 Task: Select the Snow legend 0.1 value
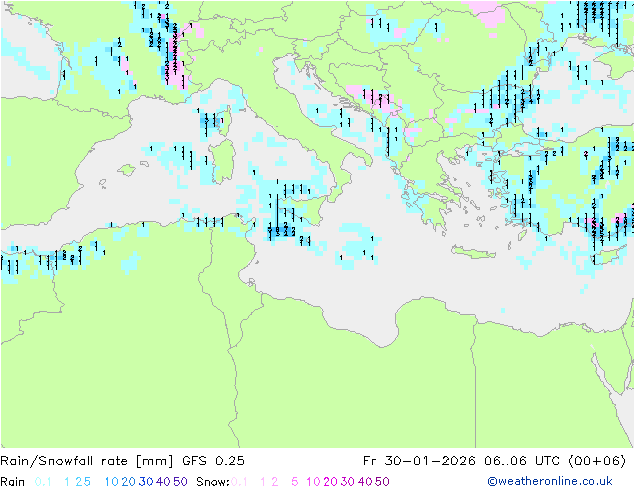(239, 482)
